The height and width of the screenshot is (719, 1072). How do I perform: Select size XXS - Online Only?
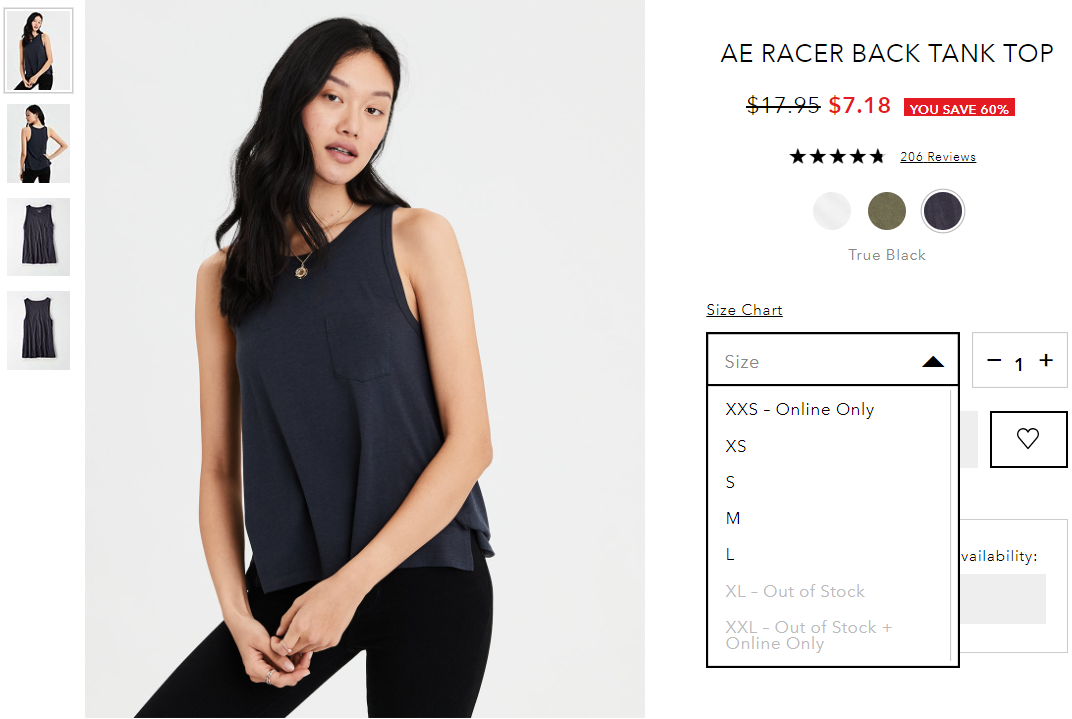(829, 409)
